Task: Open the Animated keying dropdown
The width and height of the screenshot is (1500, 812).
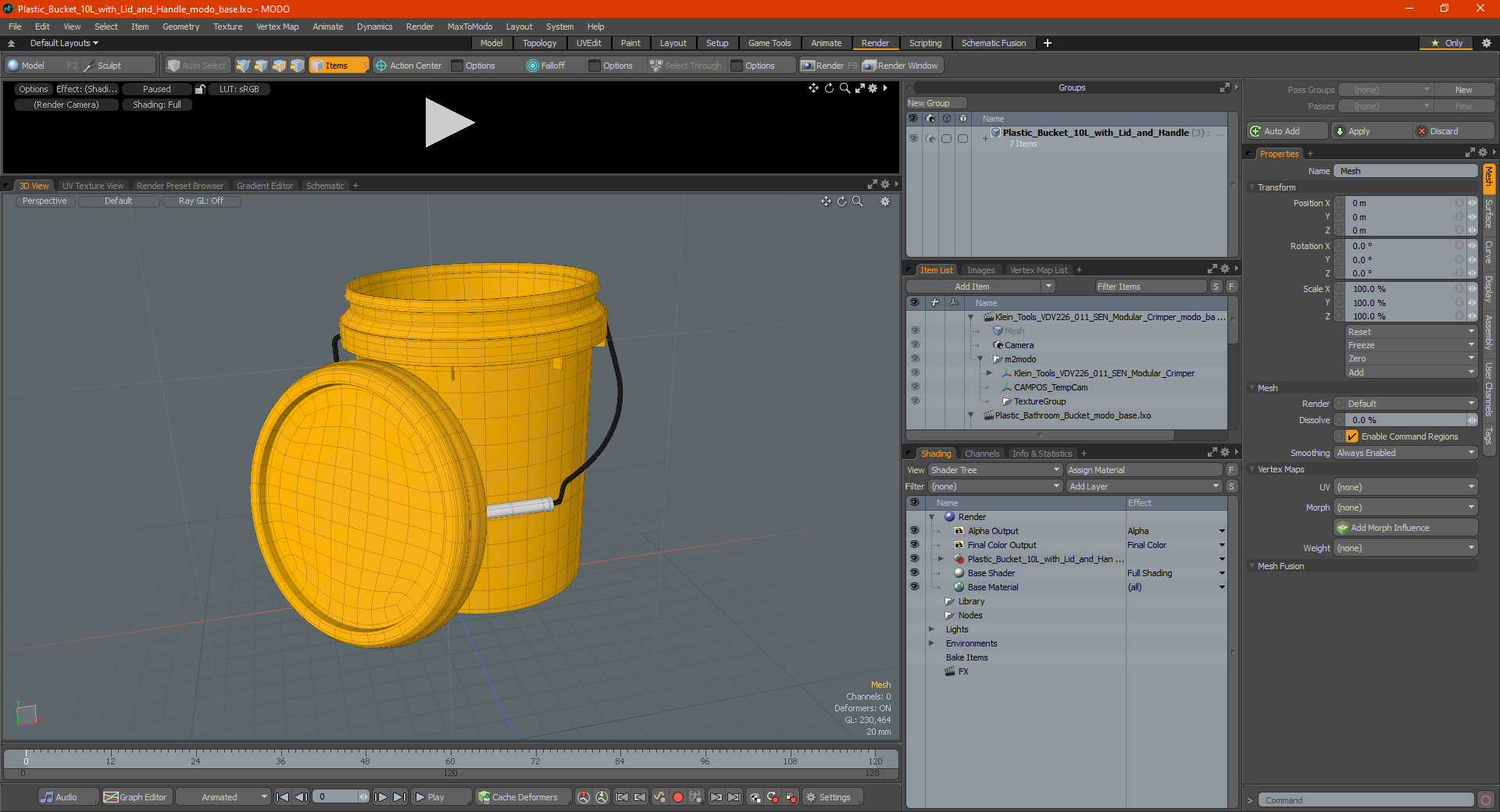Action: (223, 797)
